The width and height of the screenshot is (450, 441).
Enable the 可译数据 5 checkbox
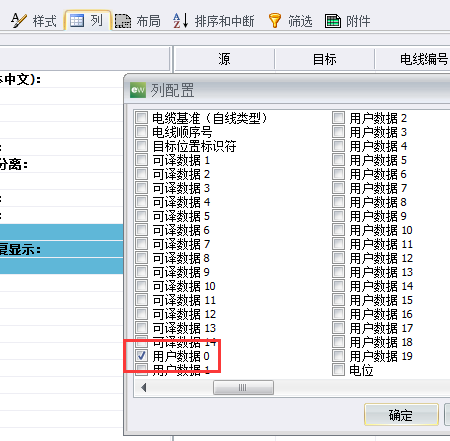coord(141,216)
